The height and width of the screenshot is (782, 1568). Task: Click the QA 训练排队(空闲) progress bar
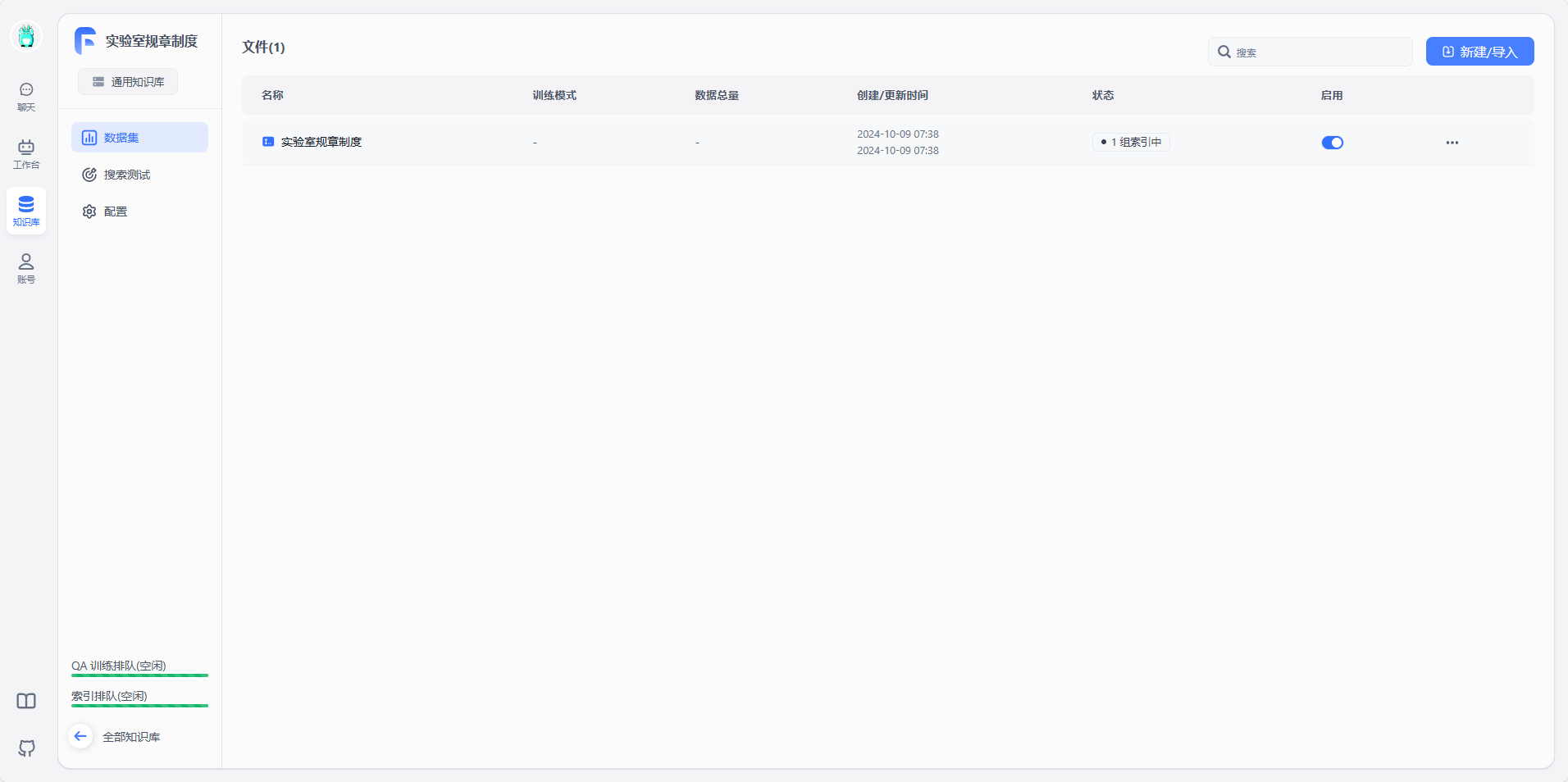pos(139,675)
